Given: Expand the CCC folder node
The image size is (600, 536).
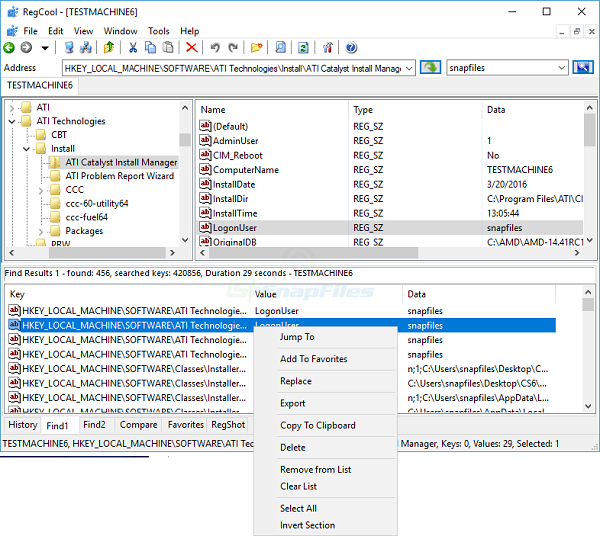Looking at the screenshot, I should (x=41, y=190).
